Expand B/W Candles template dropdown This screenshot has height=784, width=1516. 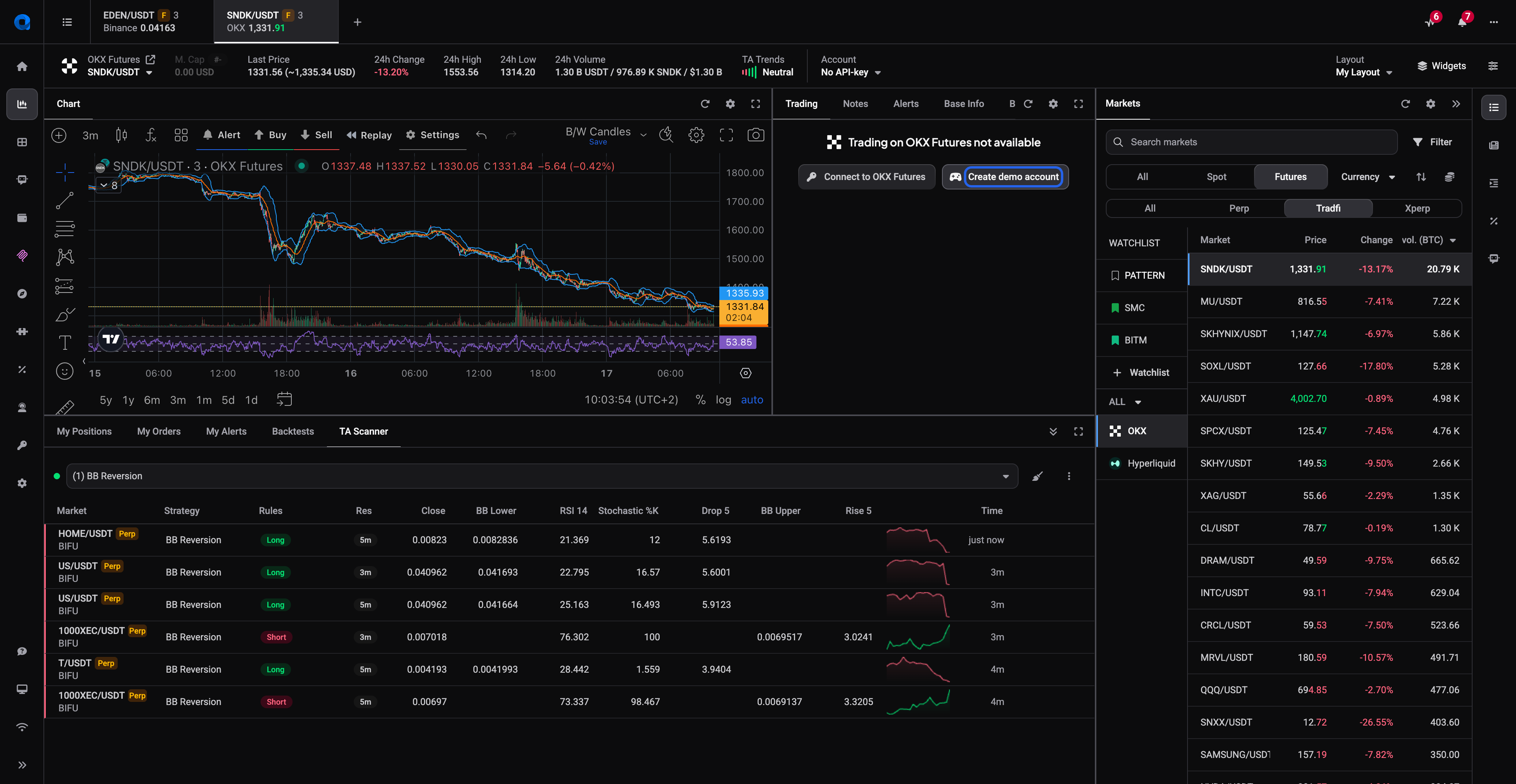coord(643,135)
